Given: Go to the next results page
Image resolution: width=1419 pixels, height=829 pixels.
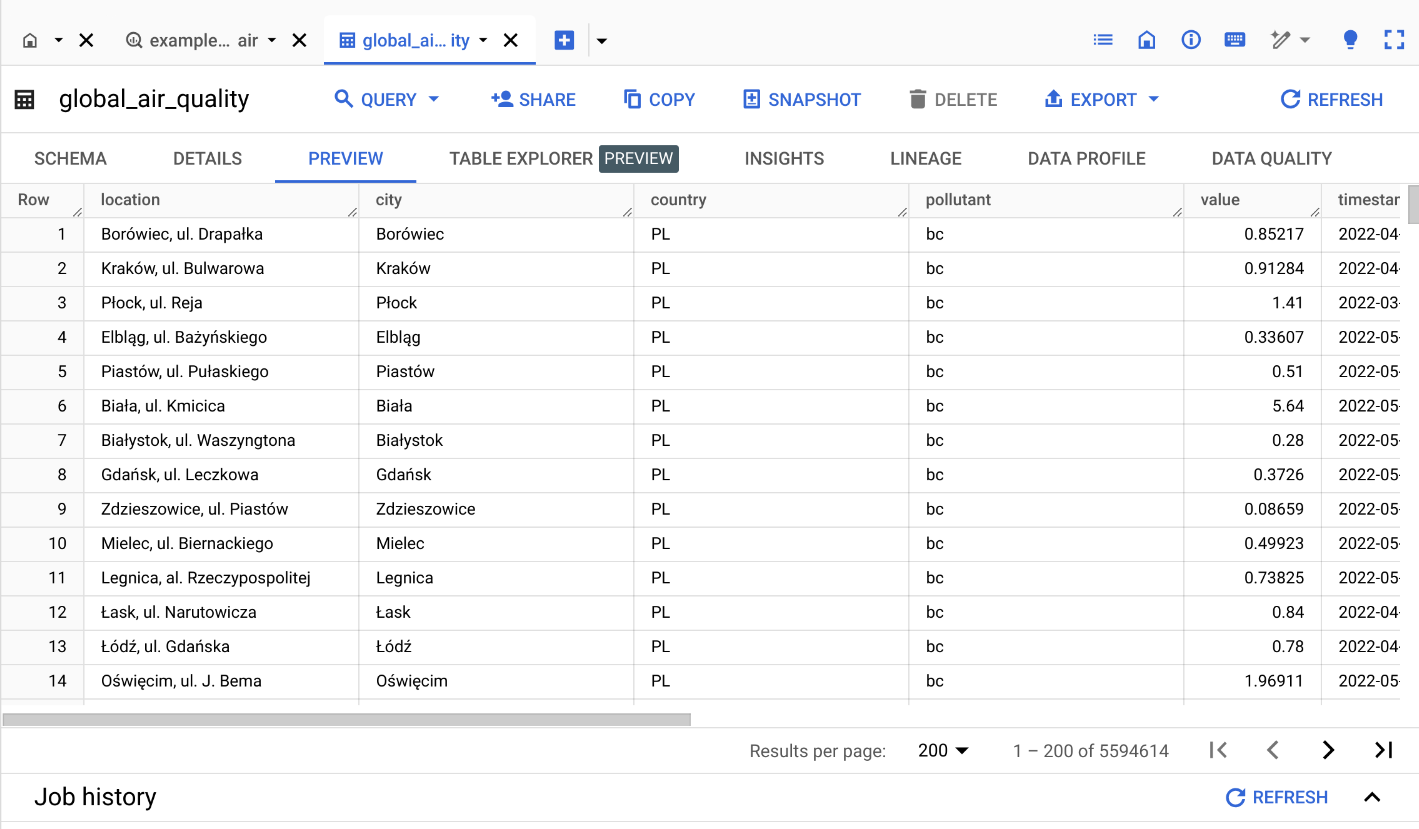Looking at the screenshot, I should (x=1328, y=750).
